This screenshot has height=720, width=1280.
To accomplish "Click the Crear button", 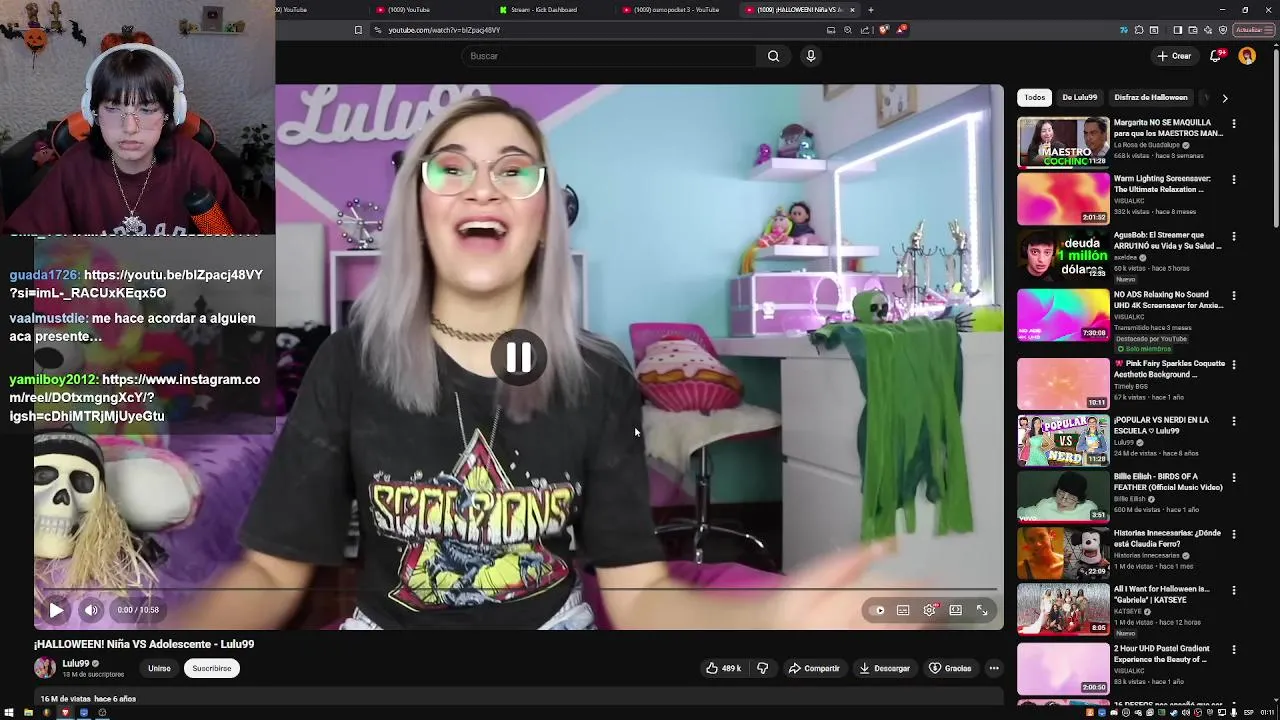I will pos(1173,56).
